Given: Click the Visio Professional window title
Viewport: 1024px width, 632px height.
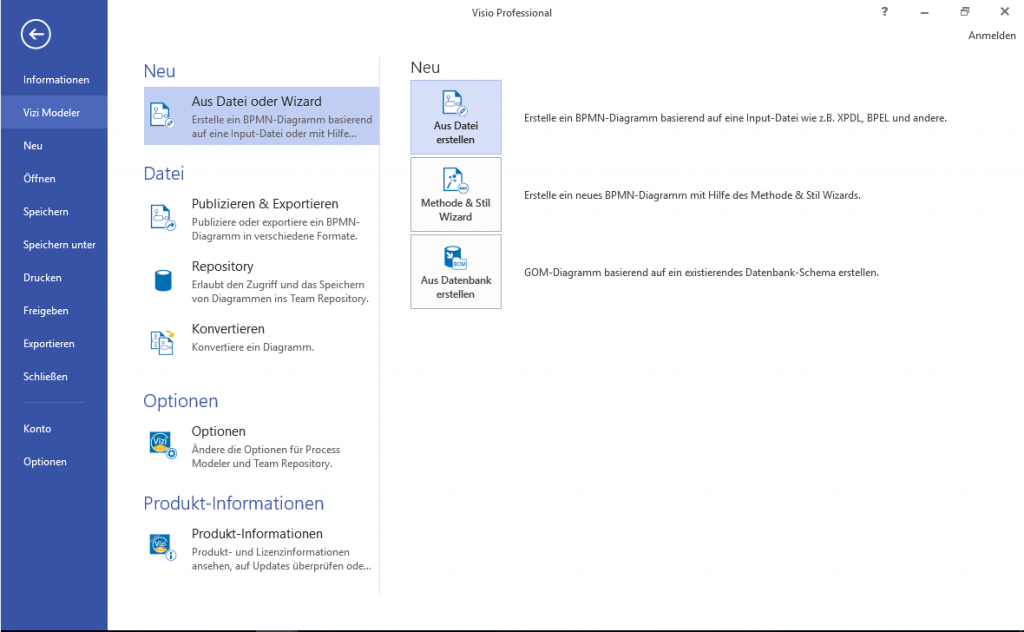Looking at the screenshot, I should (511, 12).
